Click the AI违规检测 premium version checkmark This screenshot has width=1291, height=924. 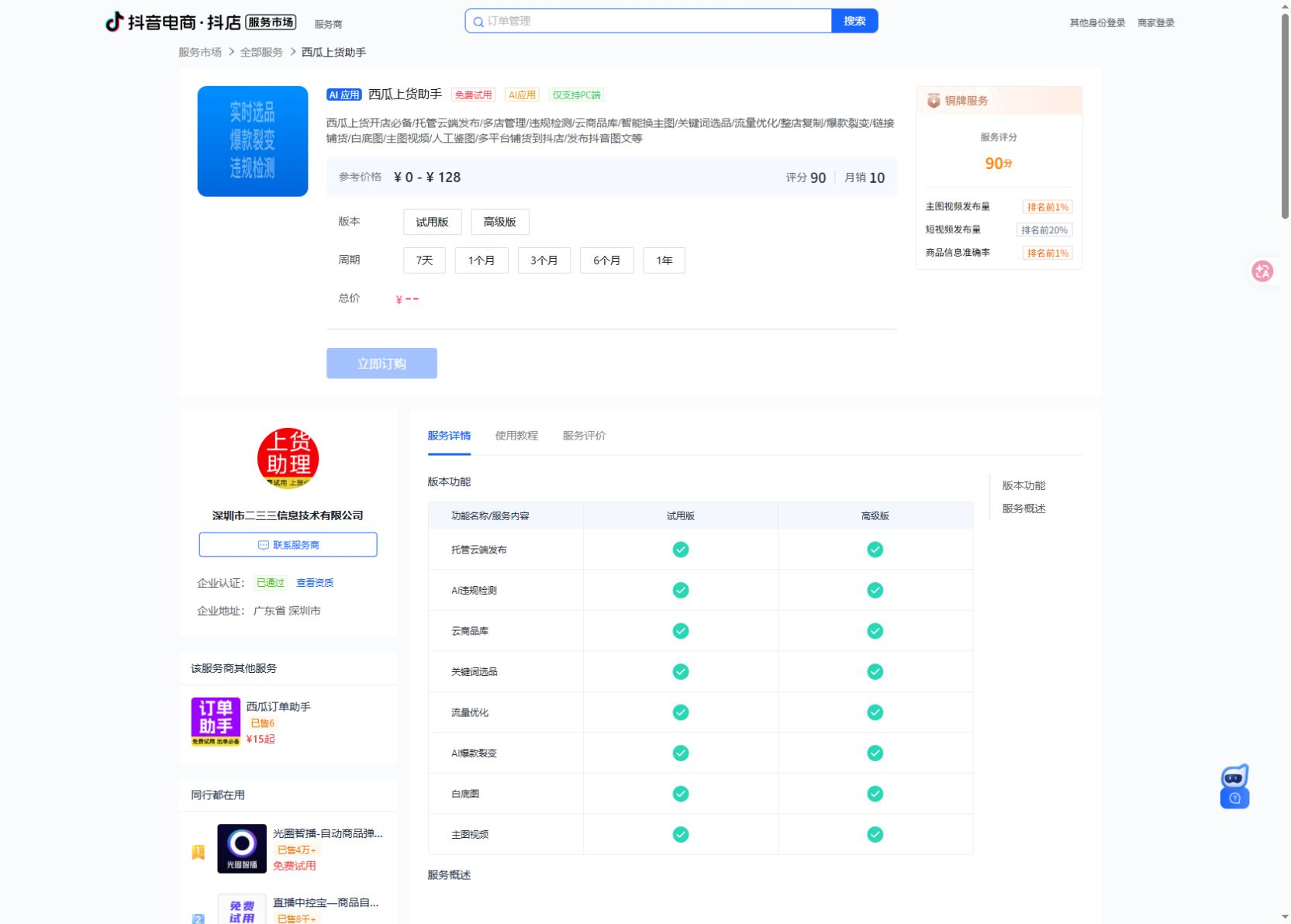(875, 591)
